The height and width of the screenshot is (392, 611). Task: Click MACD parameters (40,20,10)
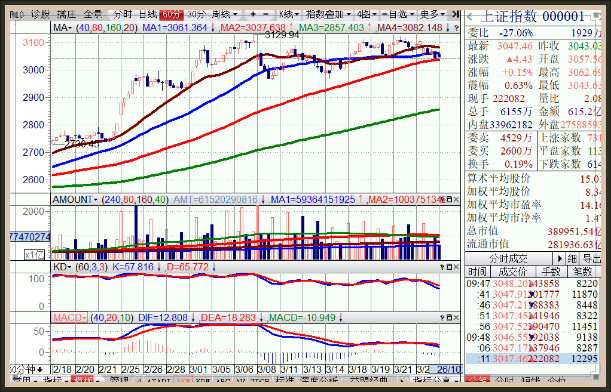tap(112, 318)
